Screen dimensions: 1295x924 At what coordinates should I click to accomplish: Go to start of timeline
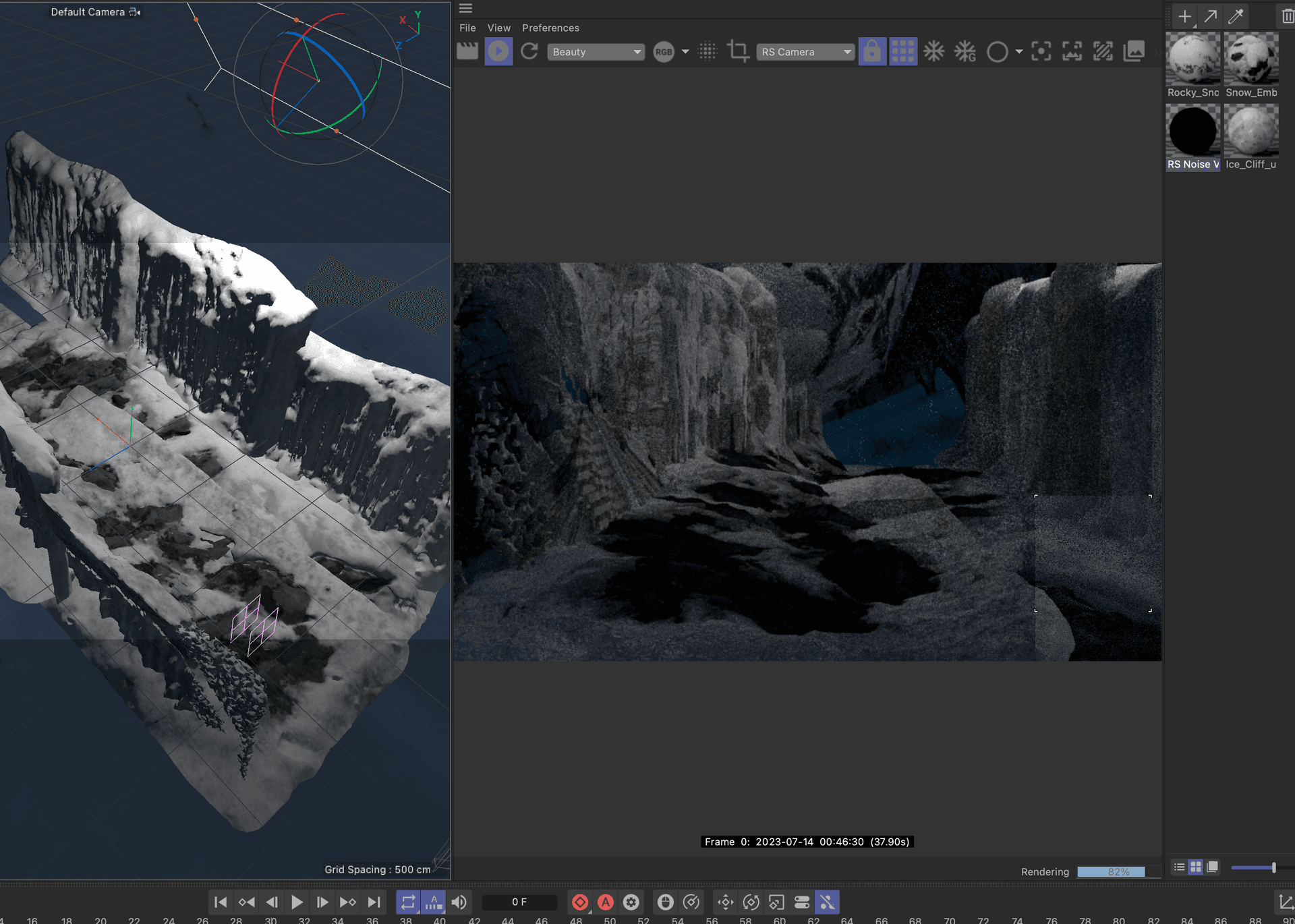click(x=221, y=902)
